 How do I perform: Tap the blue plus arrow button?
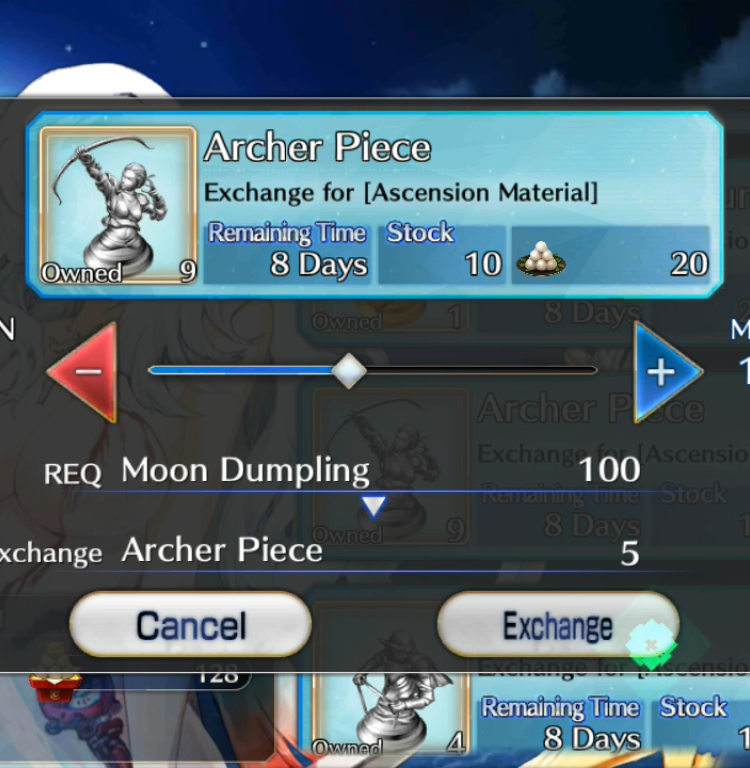[x=666, y=372]
